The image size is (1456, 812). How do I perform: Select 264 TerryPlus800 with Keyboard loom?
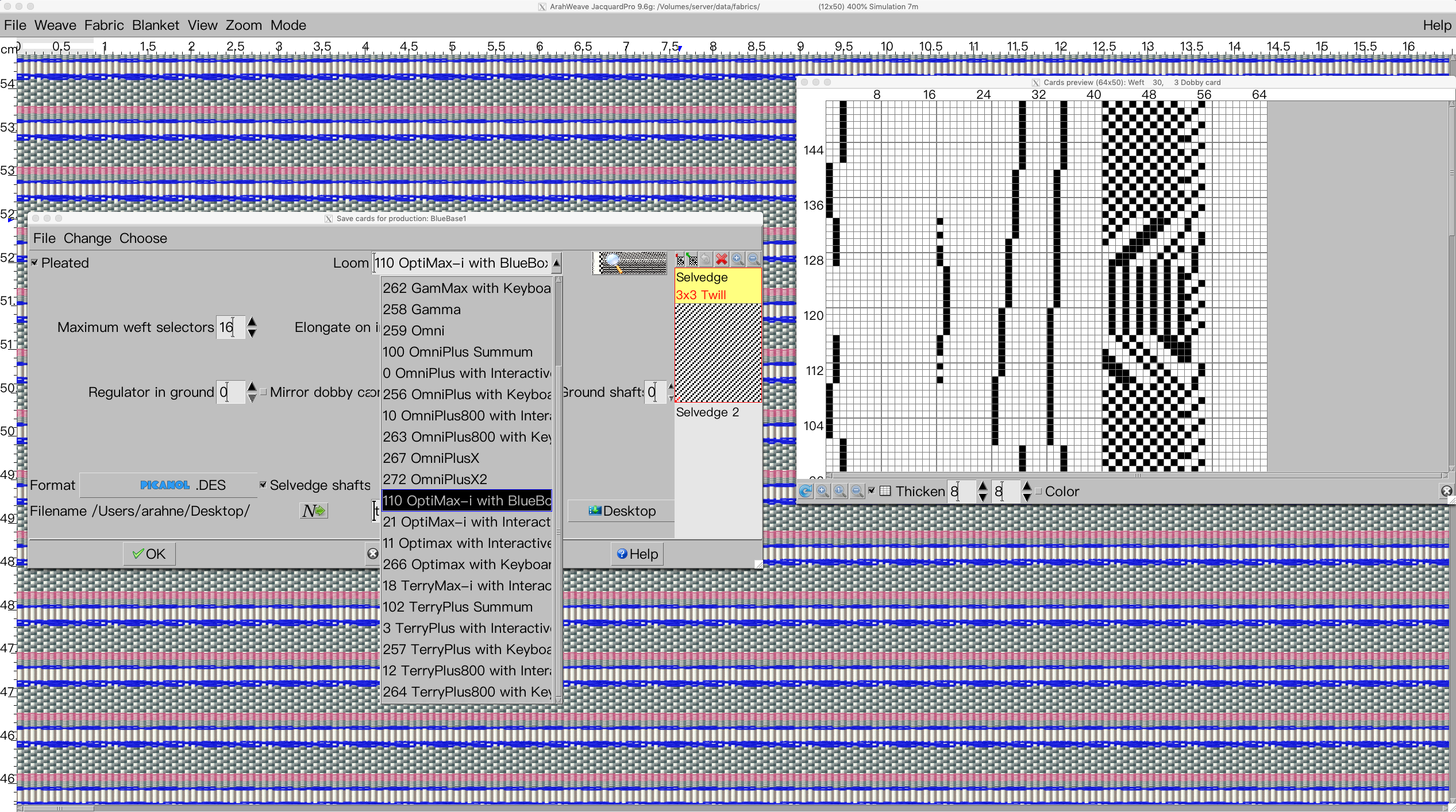467,691
